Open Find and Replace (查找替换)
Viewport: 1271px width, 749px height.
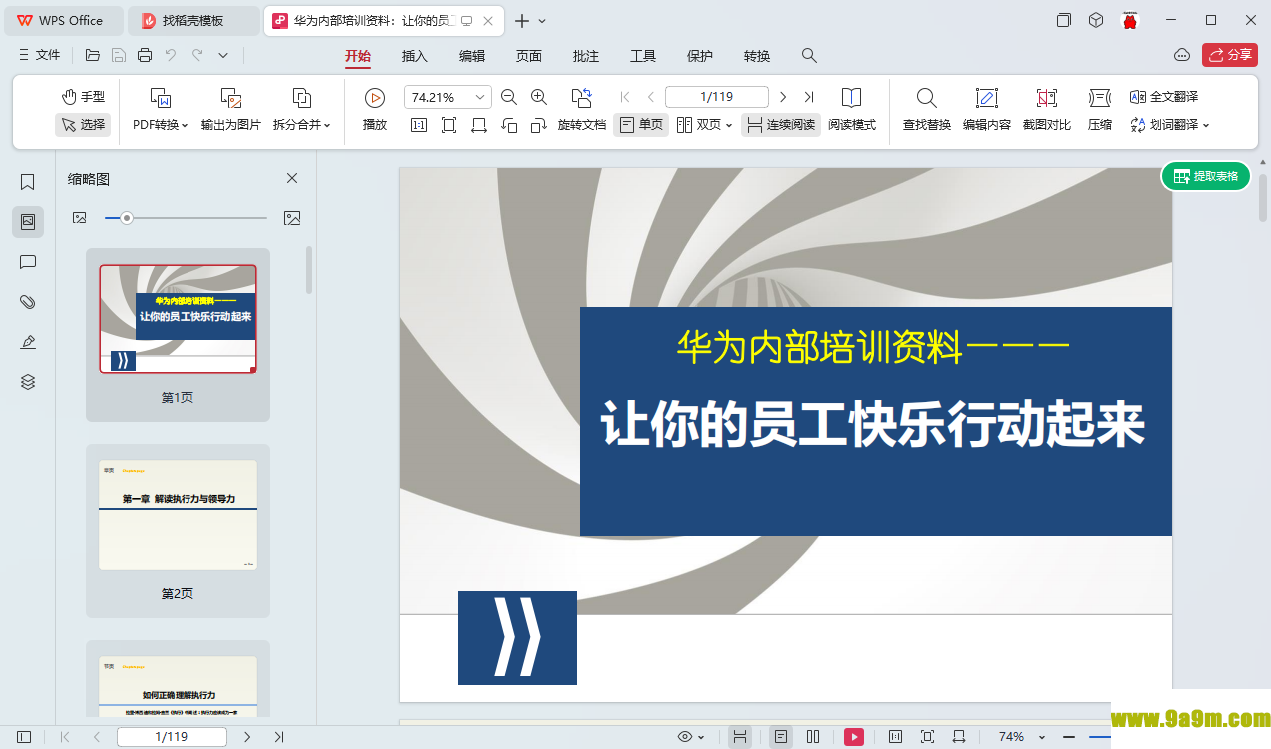tap(927, 110)
